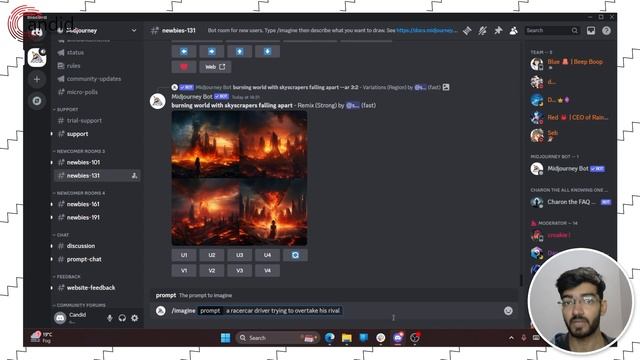Upscale image two with U2

coord(211,255)
